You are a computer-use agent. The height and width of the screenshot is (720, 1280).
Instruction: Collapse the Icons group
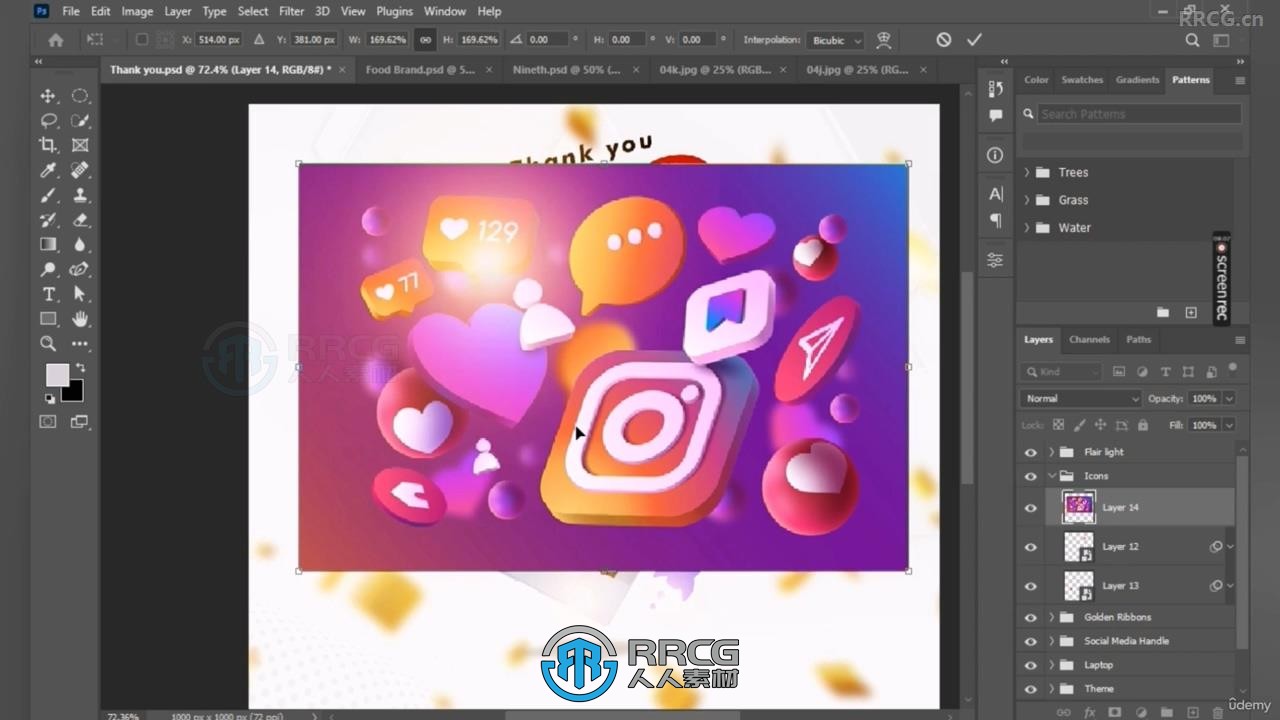point(1051,476)
